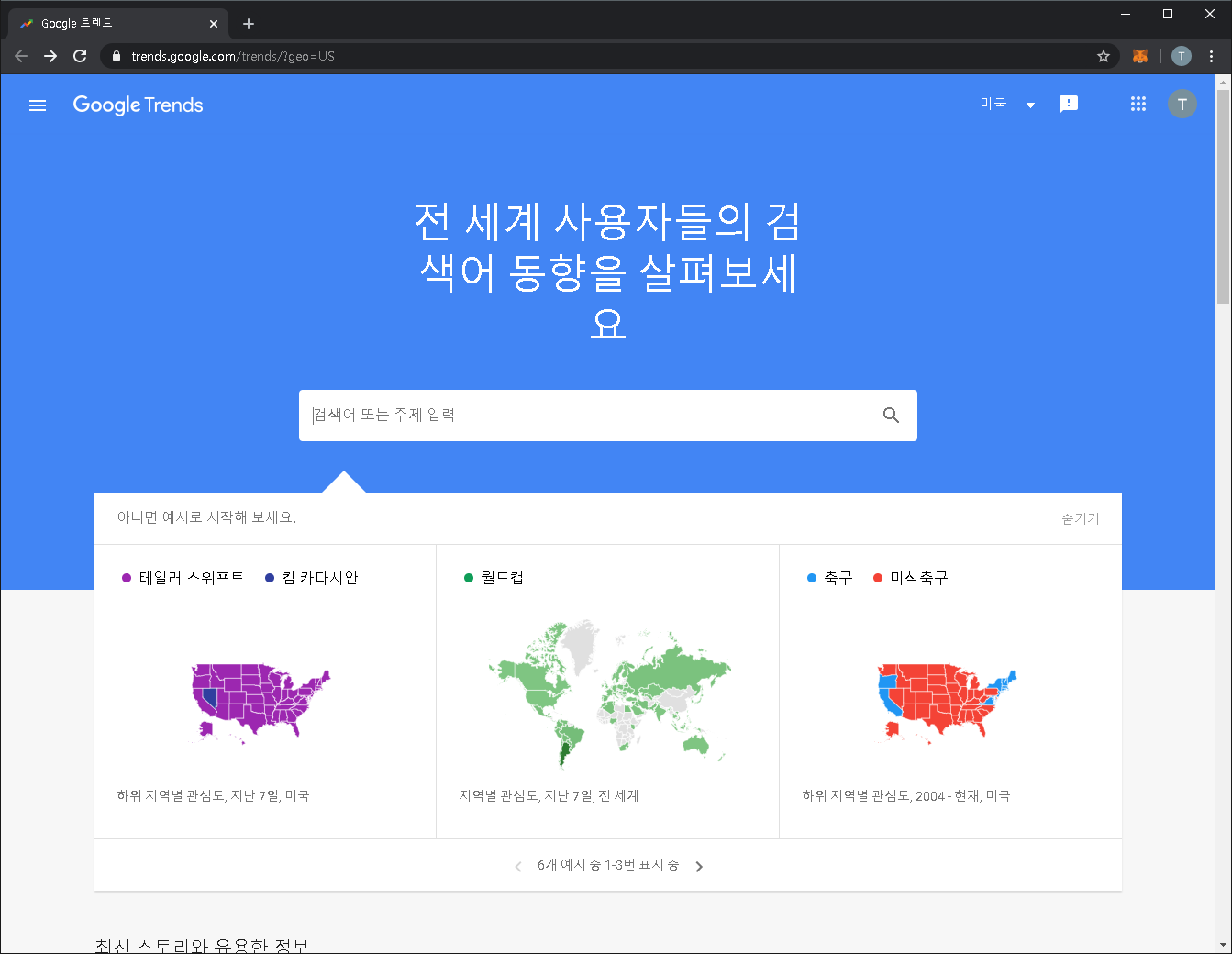The width and height of the screenshot is (1232, 954).
Task: Open the hamburger main menu
Action: (38, 105)
